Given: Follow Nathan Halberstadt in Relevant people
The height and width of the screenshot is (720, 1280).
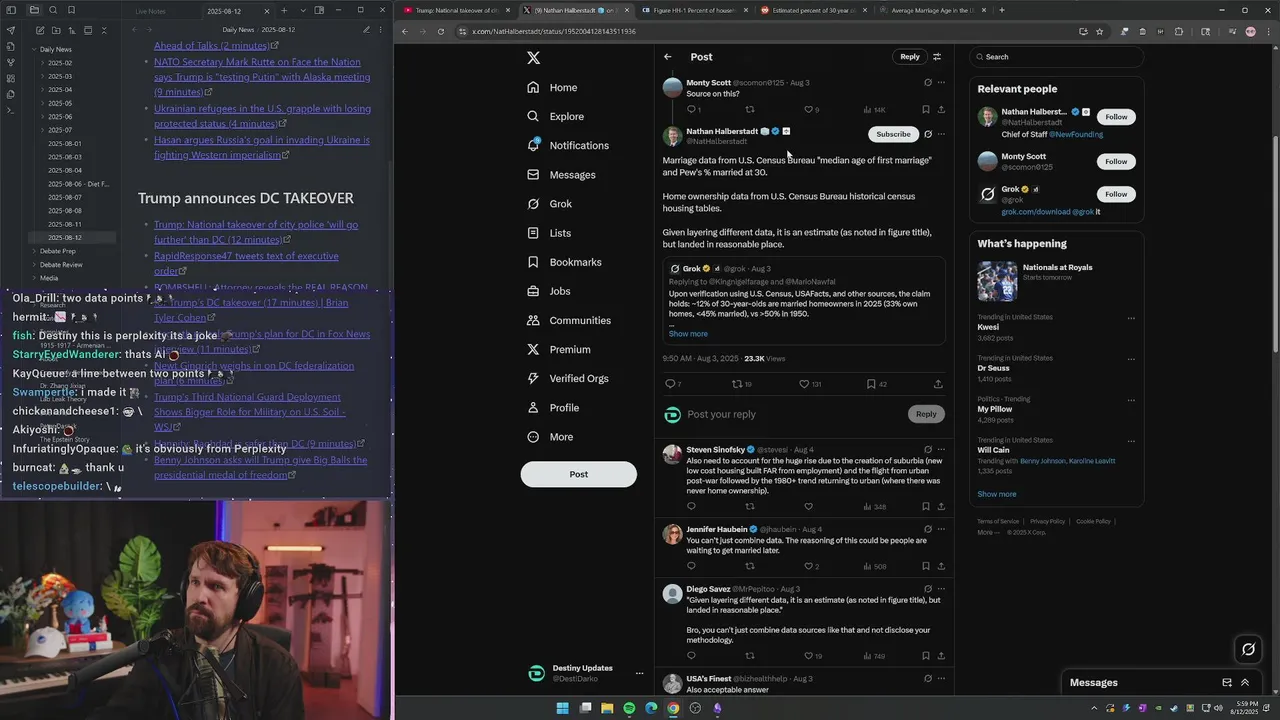Looking at the screenshot, I should pos(1116,117).
